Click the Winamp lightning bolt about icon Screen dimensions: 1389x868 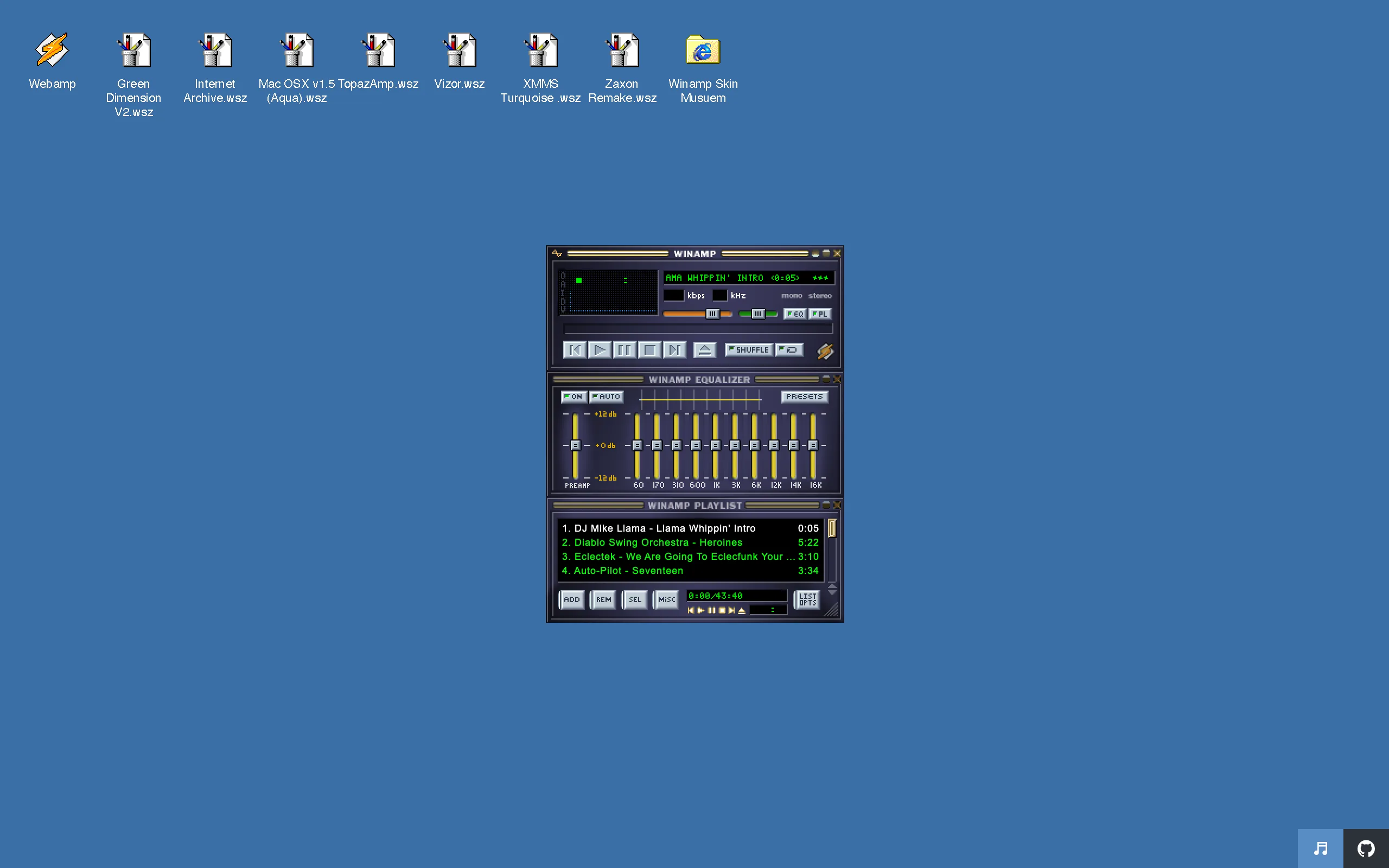point(825,351)
